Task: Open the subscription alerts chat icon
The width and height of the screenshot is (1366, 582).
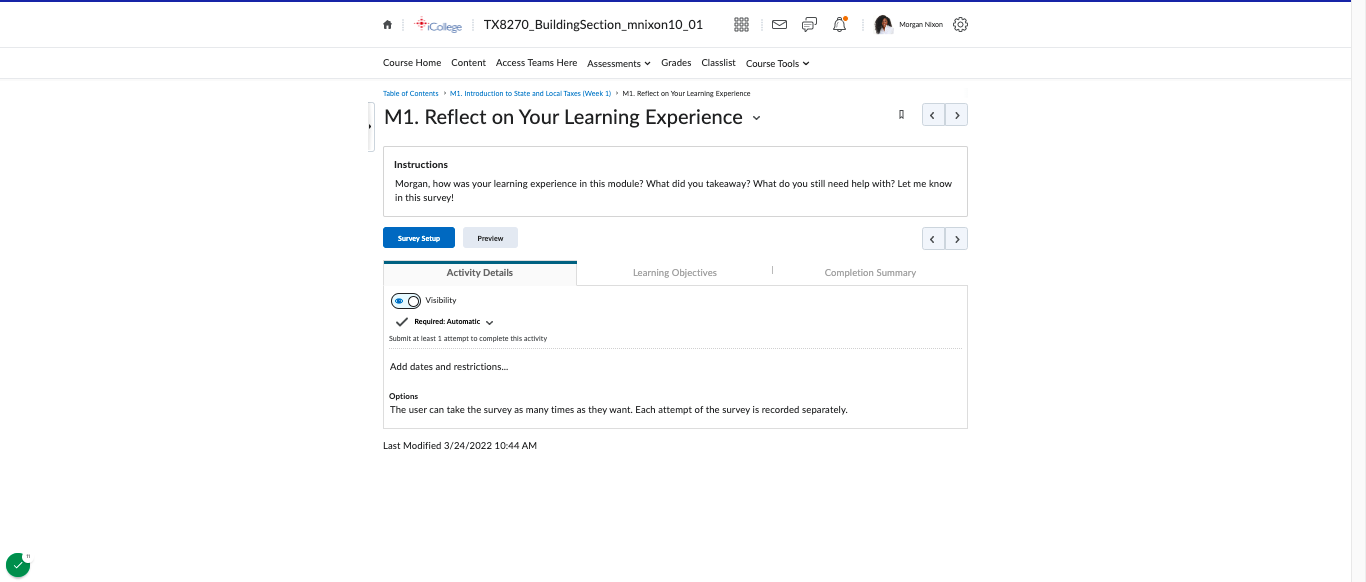Action: point(809,25)
